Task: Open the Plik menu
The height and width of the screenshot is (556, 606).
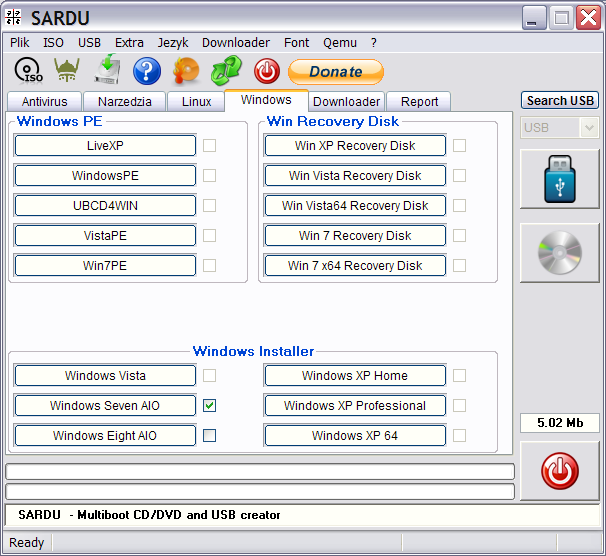Action: pyautogui.click(x=19, y=43)
